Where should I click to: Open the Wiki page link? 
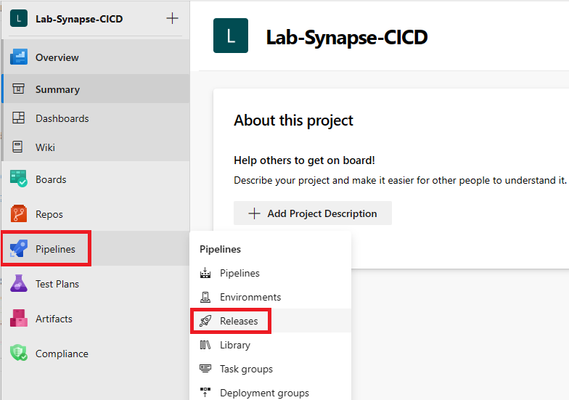[x=45, y=147]
